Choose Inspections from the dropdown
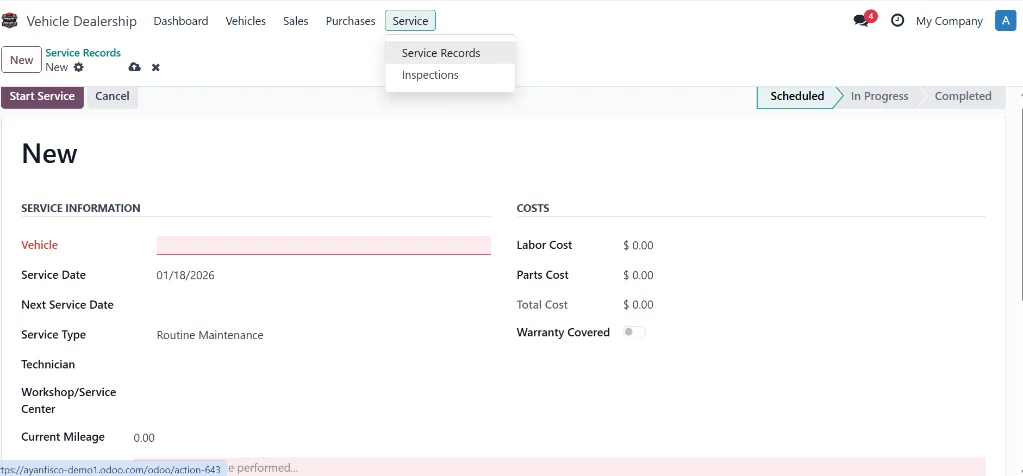The height and width of the screenshot is (476, 1023). 450,75
